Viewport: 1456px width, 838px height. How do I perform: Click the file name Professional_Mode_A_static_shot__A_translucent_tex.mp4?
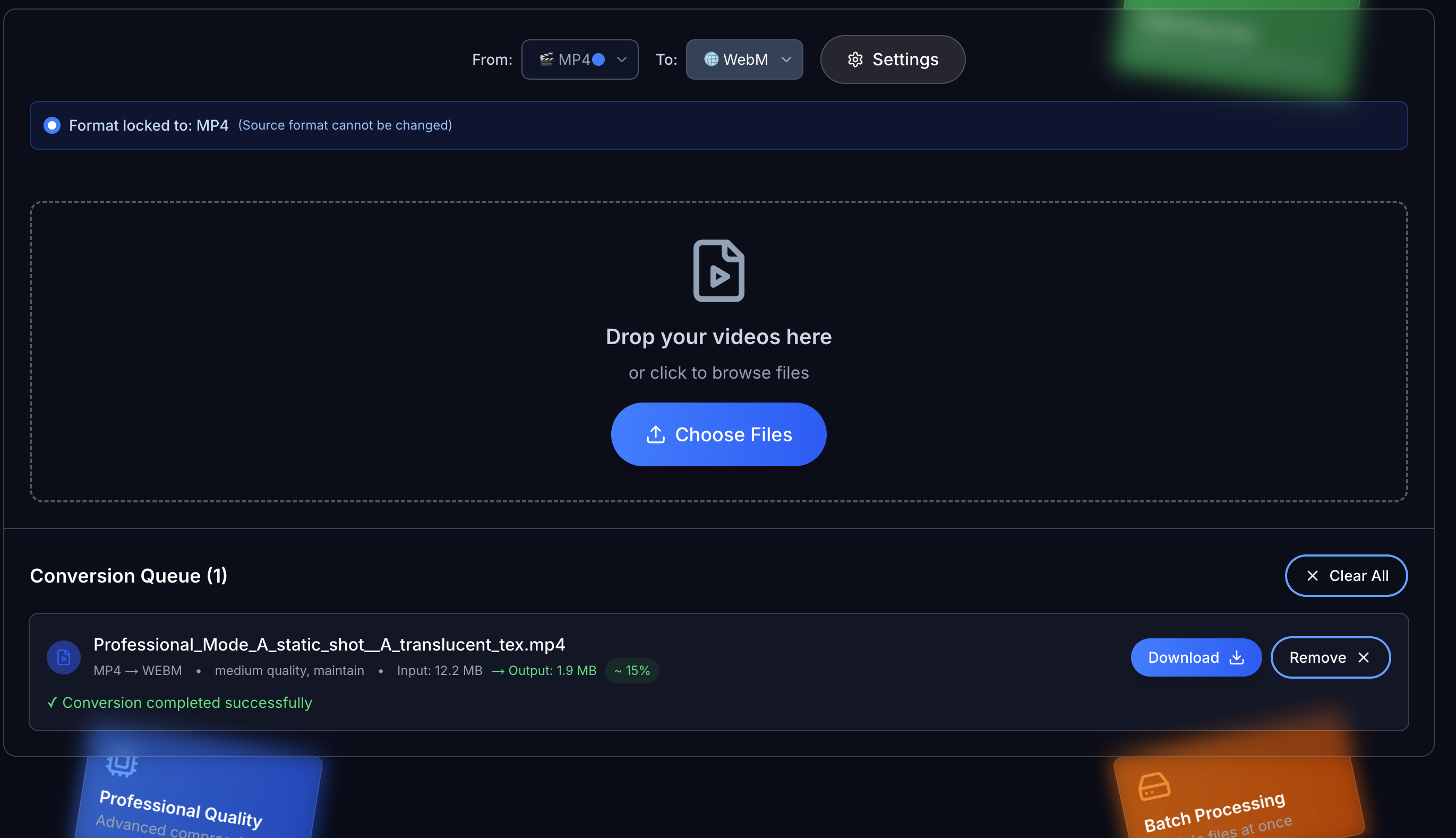point(329,645)
